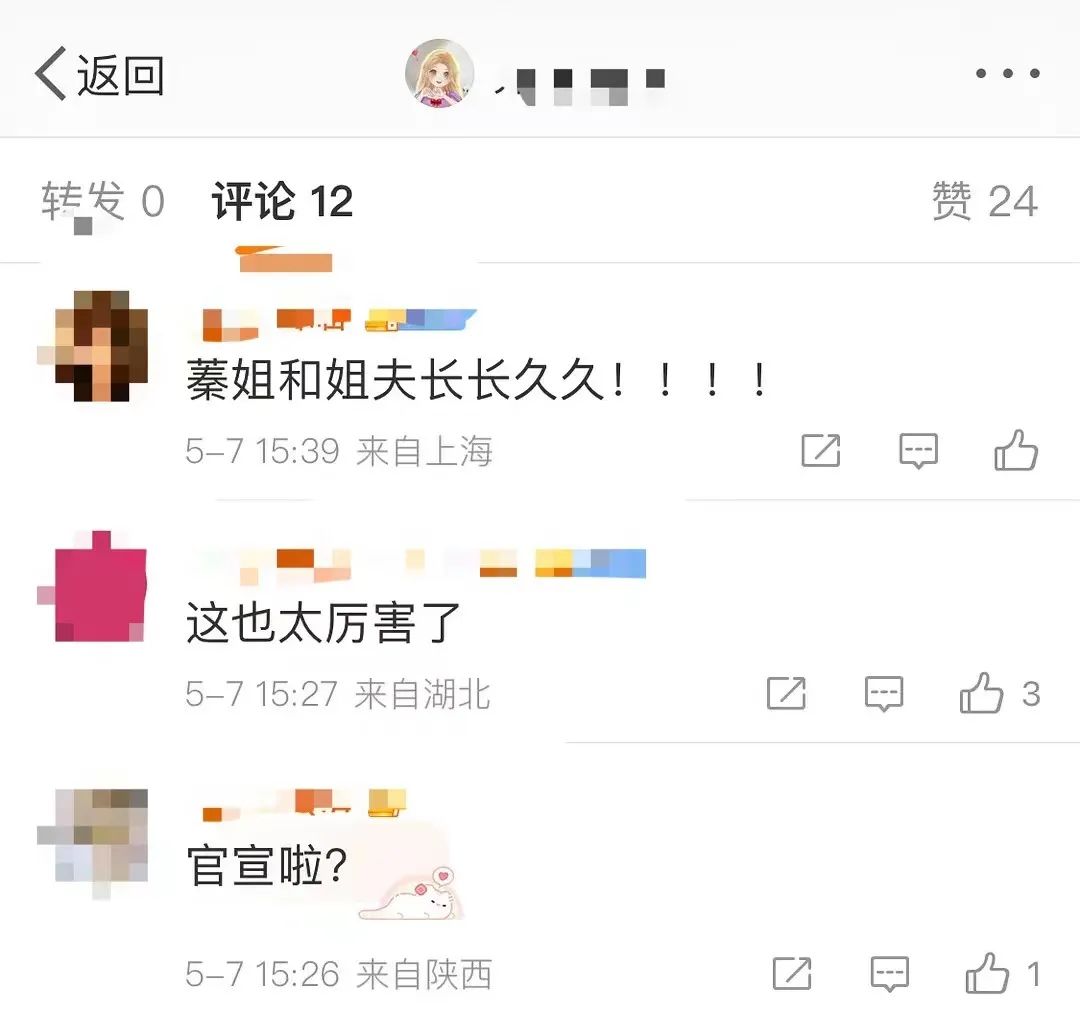
Task: Open the post author's cartoon avatar
Action: (x=439, y=74)
